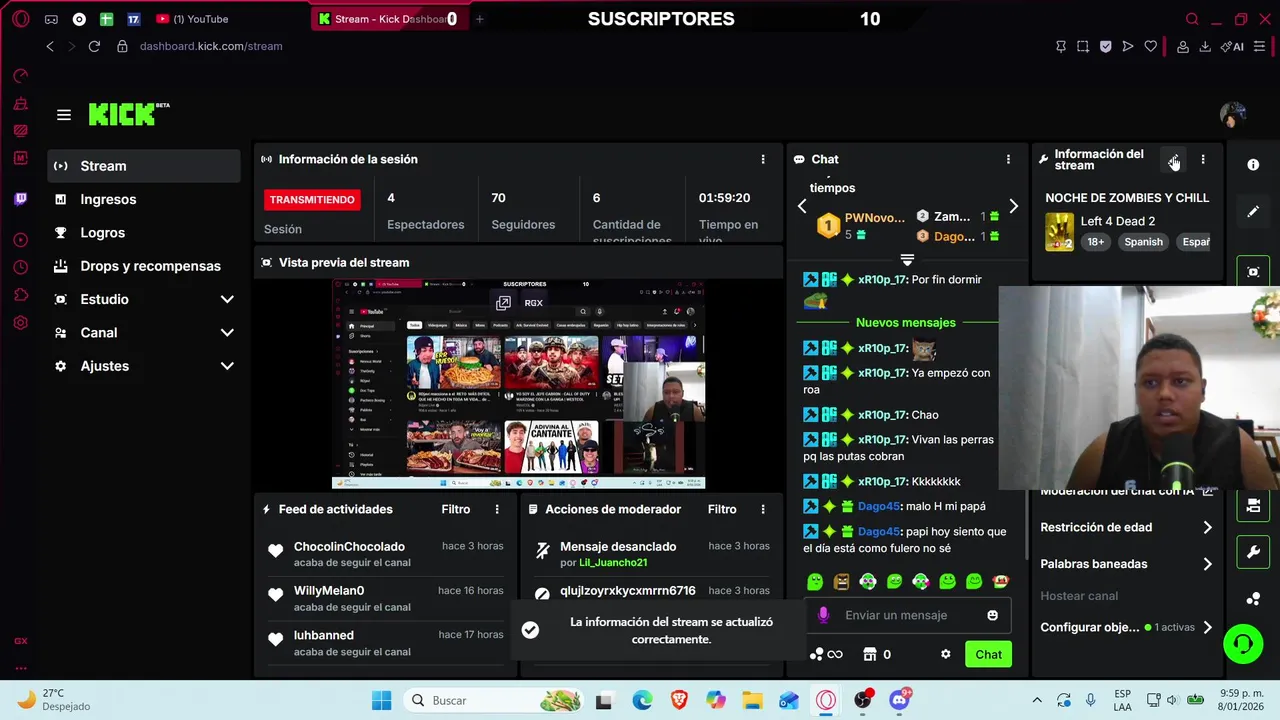Click WillyMelan0 follow activity entry
Screen dimensions: 1280x720
[385, 598]
